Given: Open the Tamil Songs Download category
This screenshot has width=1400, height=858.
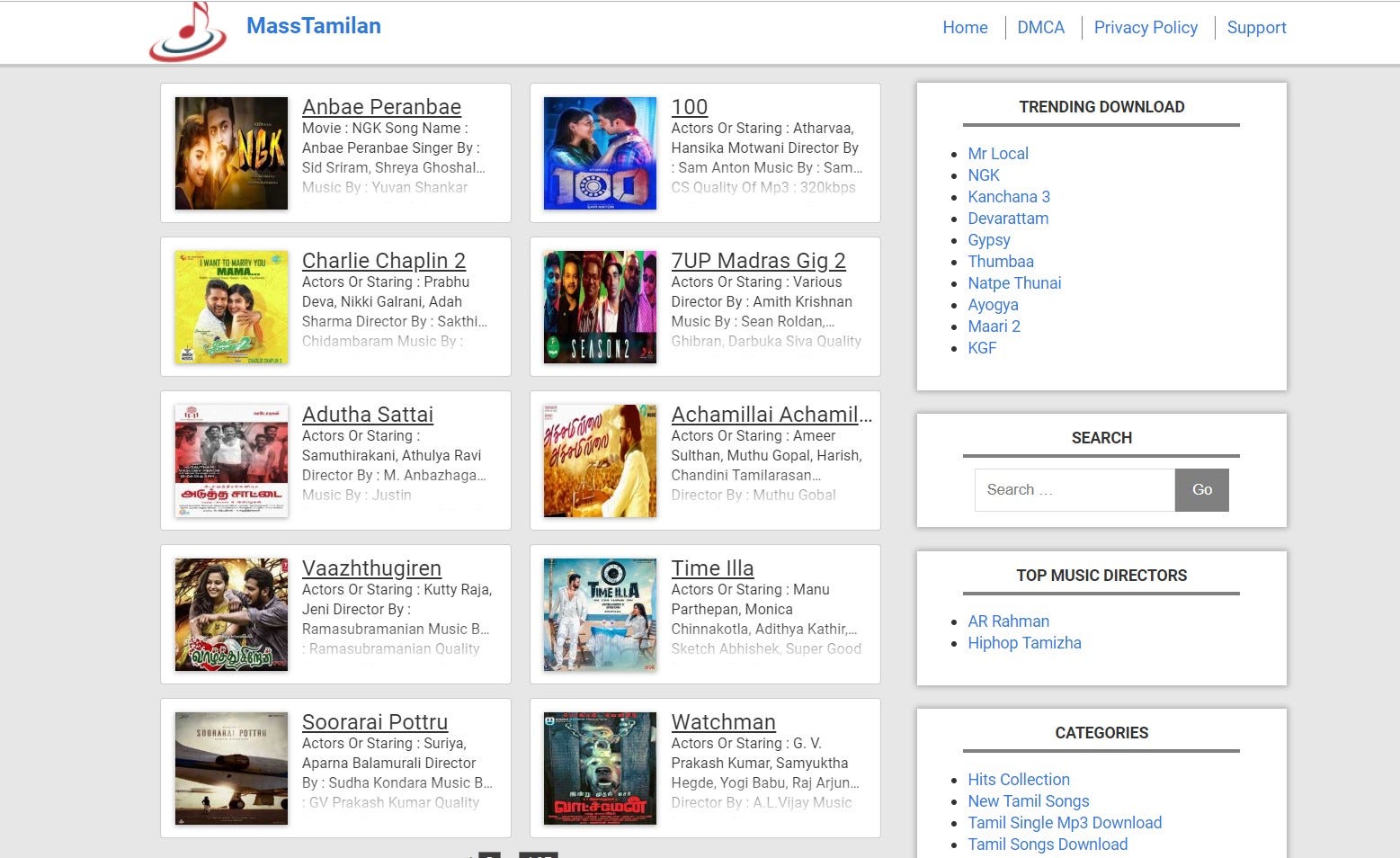Looking at the screenshot, I should coord(1048,845).
